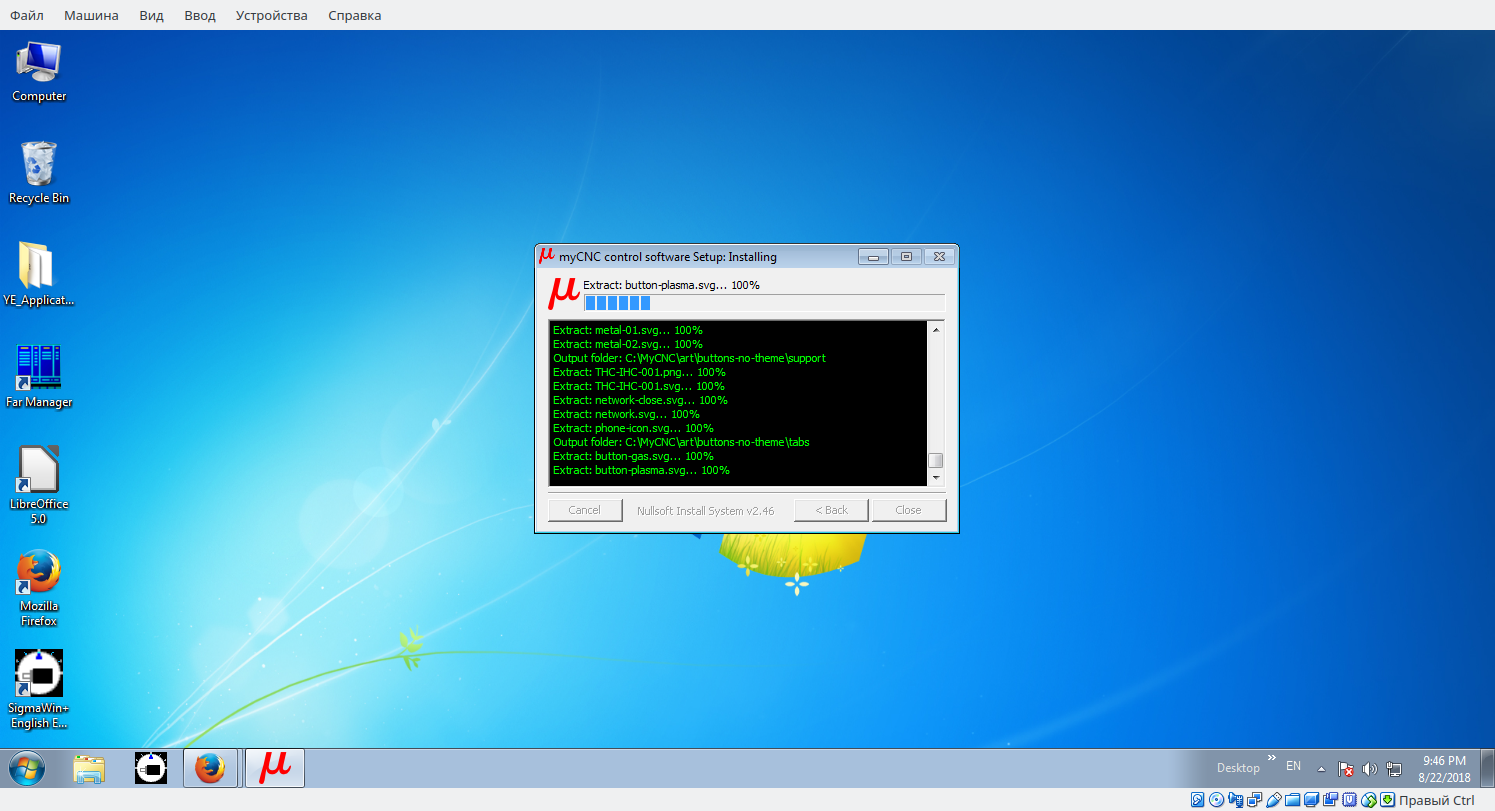The height and width of the screenshot is (811, 1495).
Task: Expand the Desktop toolbar chevron
Action: point(1272,759)
